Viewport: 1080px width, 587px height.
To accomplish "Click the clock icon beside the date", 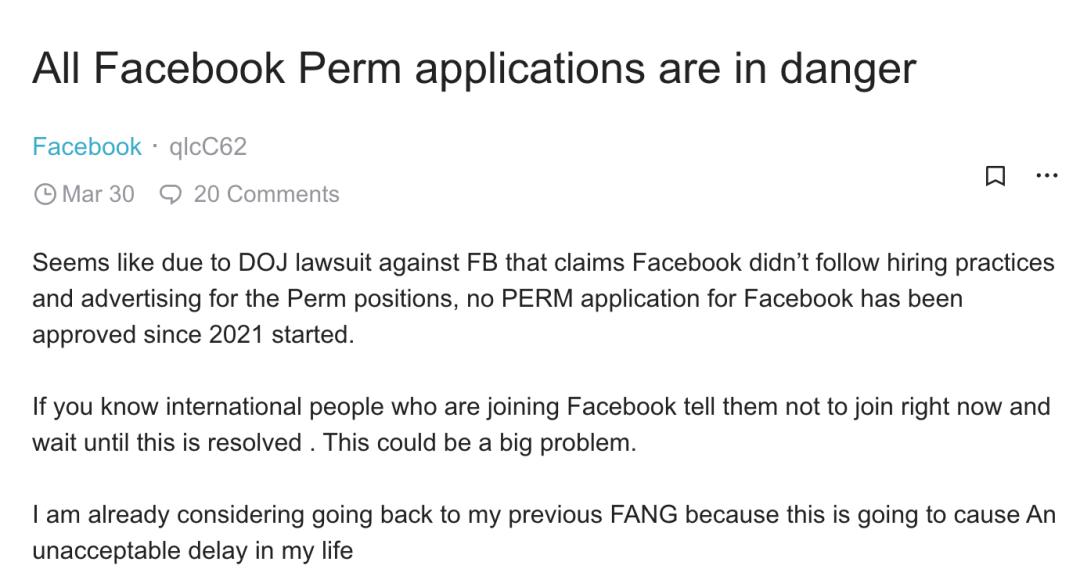I will click(x=45, y=194).
